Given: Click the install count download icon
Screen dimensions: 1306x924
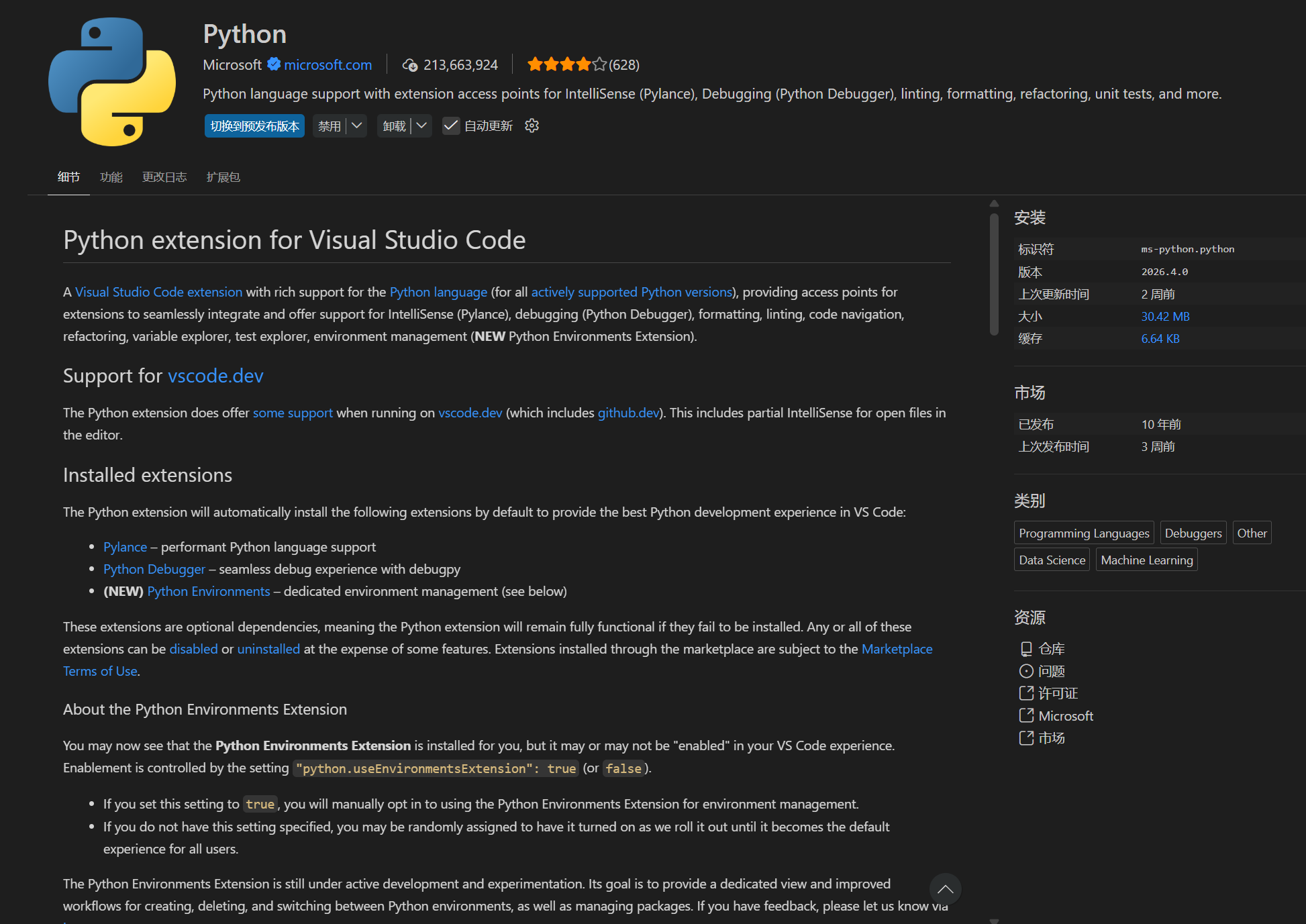Looking at the screenshot, I should click(x=410, y=65).
